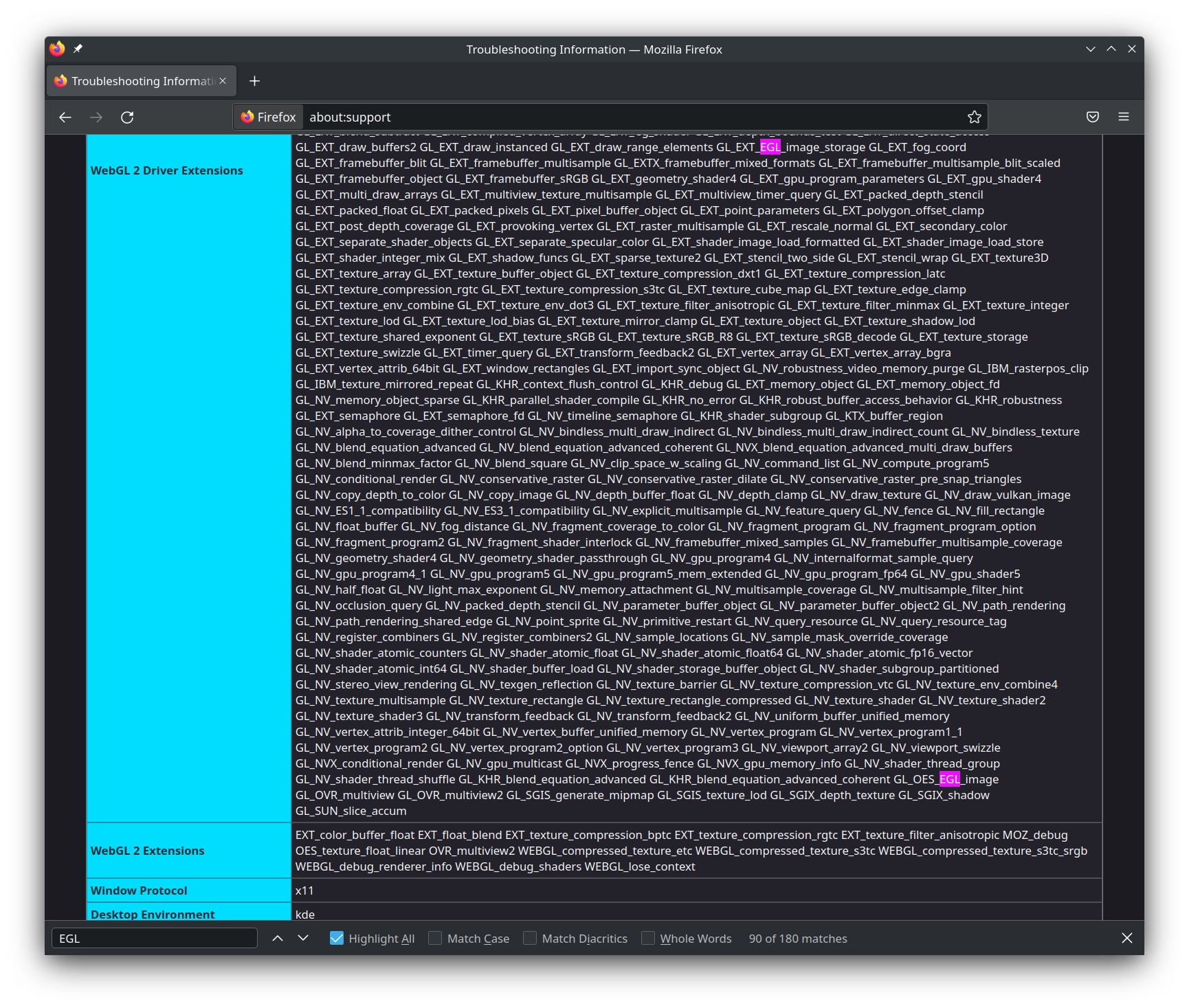Jump to previous match with up chevron
Viewport: 1189px width, 1008px height.
(x=278, y=938)
